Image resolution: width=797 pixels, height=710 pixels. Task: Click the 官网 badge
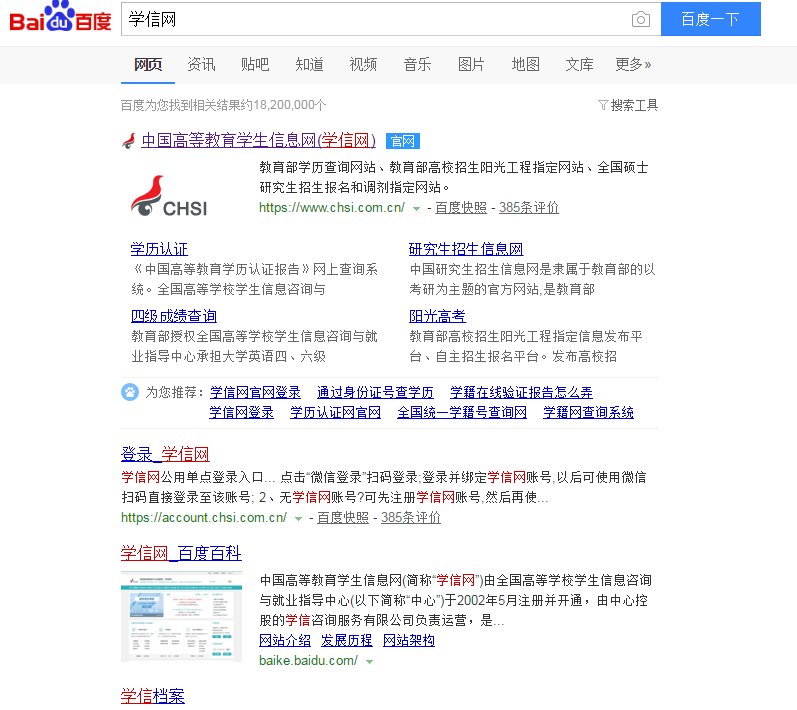click(403, 141)
